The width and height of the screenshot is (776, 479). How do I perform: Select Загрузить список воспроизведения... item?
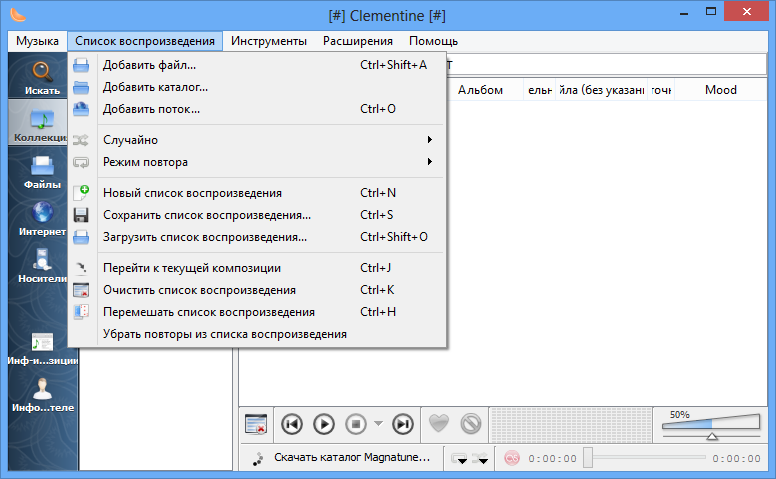click(257, 237)
